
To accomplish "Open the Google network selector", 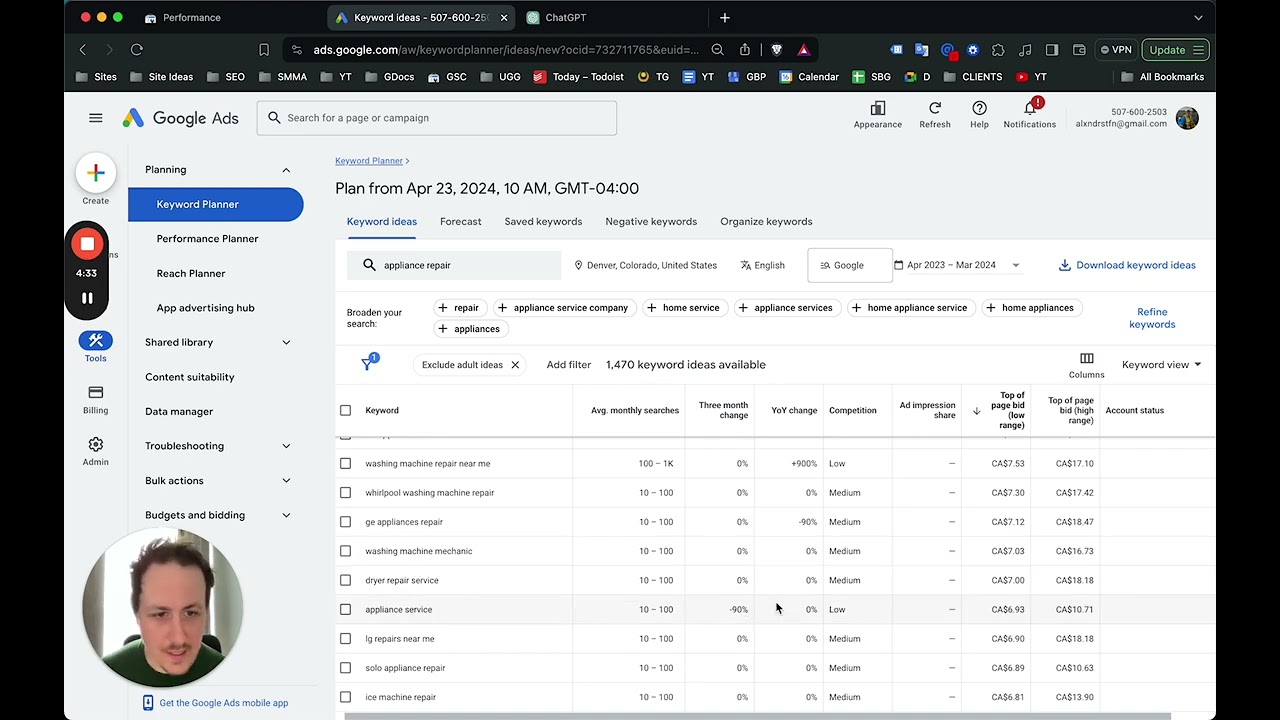I will [849, 265].
